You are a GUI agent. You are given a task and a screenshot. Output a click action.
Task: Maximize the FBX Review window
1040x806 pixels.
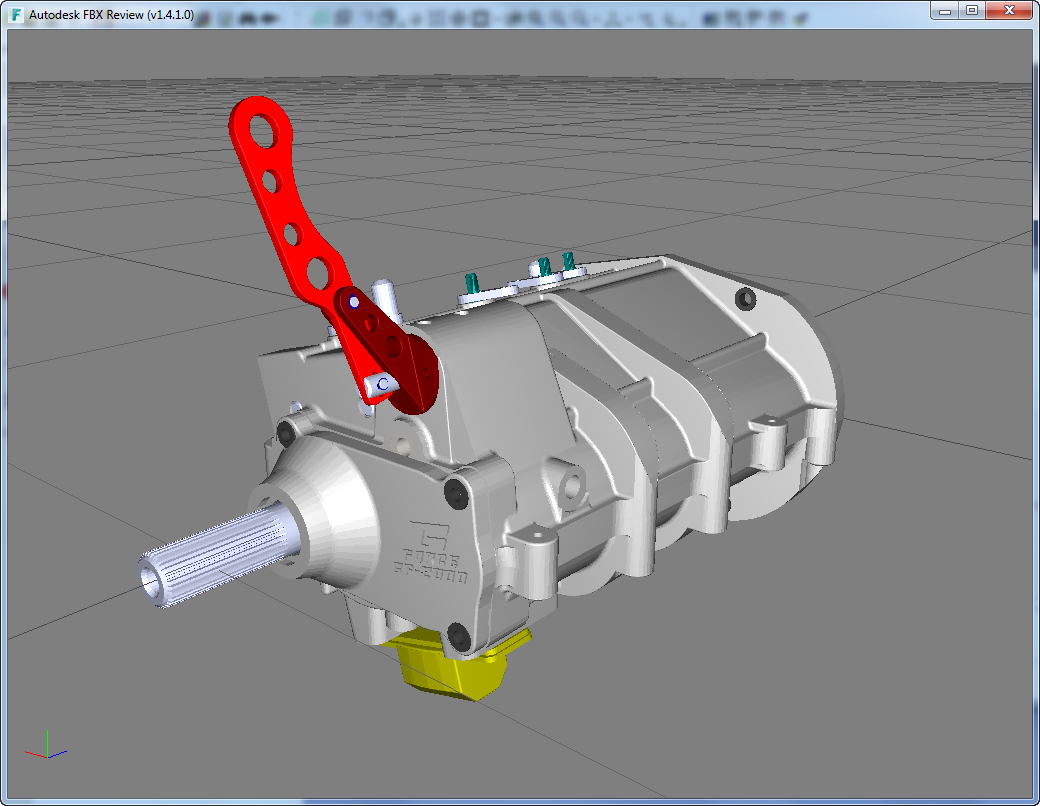tap(971, 10)
